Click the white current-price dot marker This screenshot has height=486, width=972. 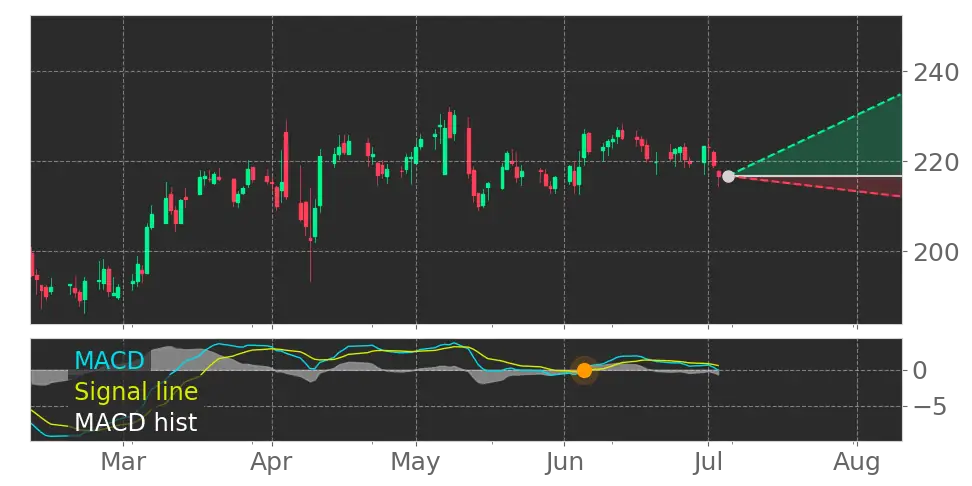[728, 177]
